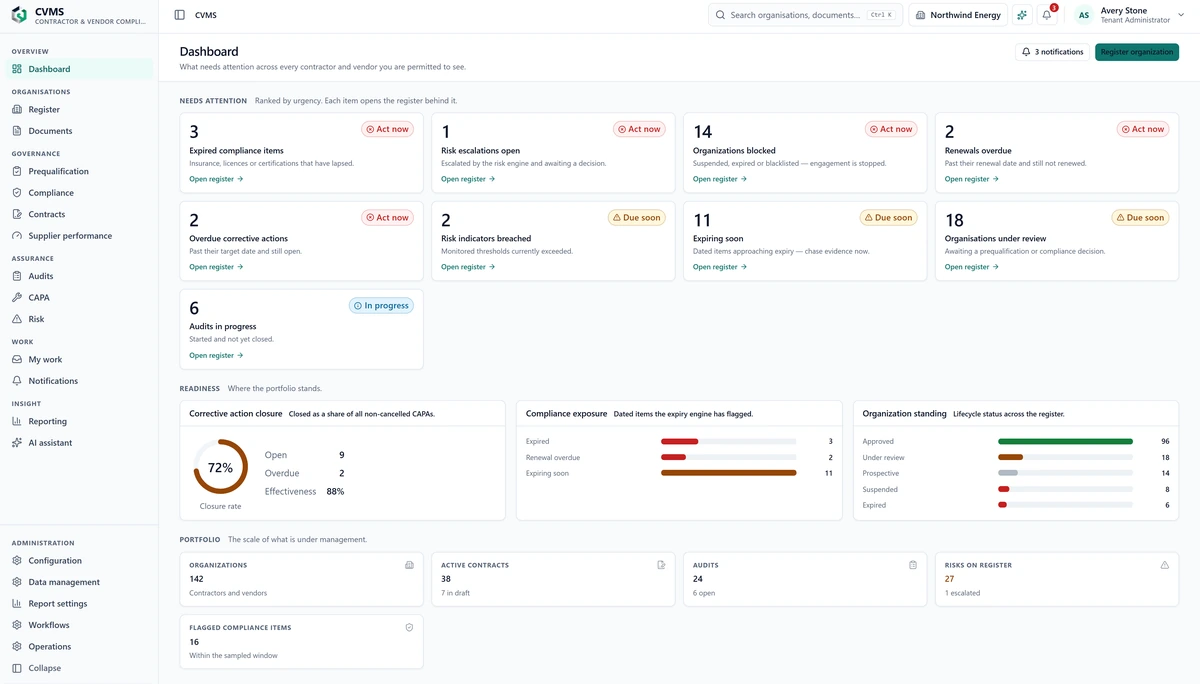
Task: Go to Prequalification in the sidebar
Action: [79, 171]
